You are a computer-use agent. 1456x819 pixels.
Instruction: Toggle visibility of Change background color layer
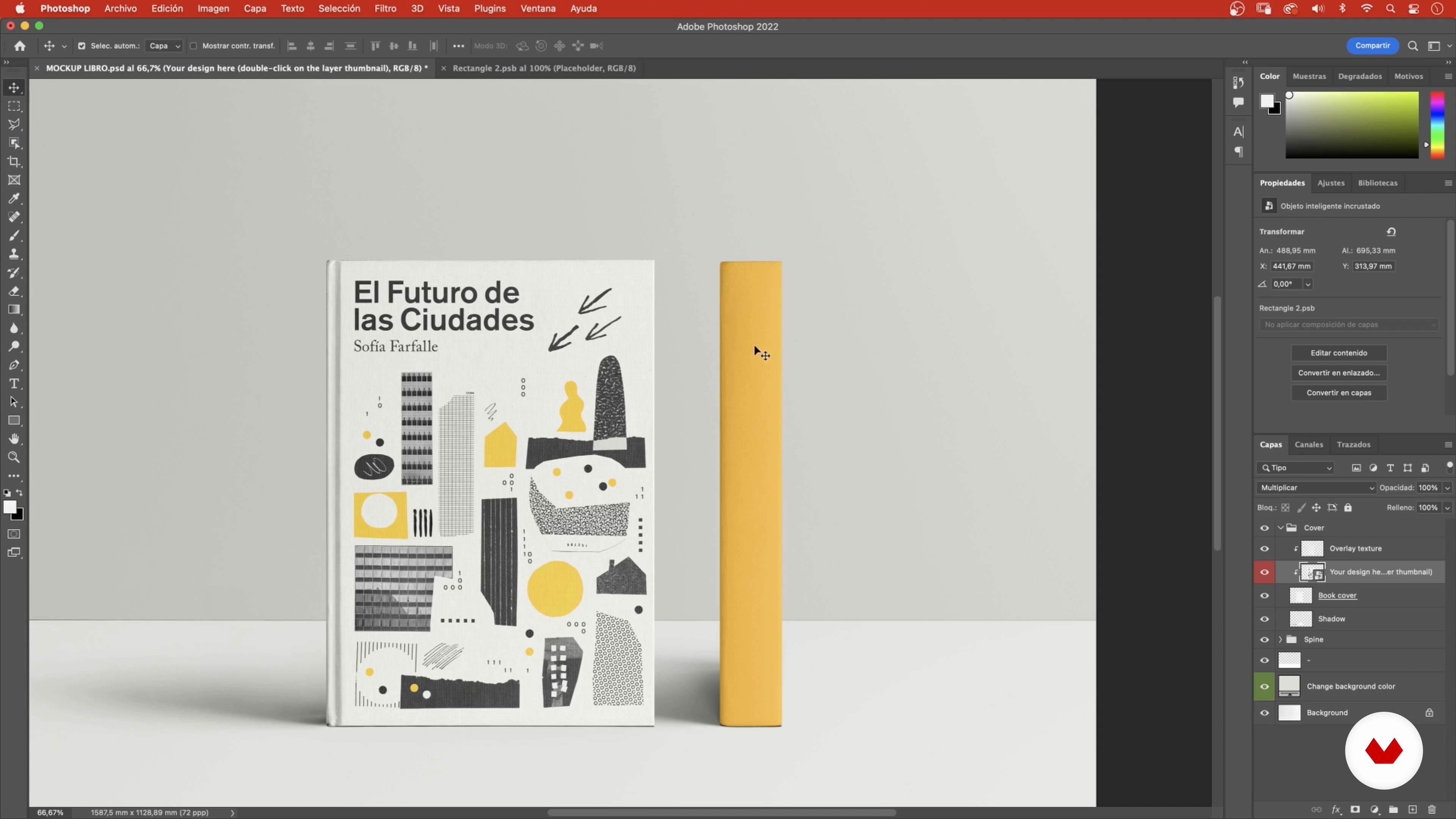[x=1265, y=686]
